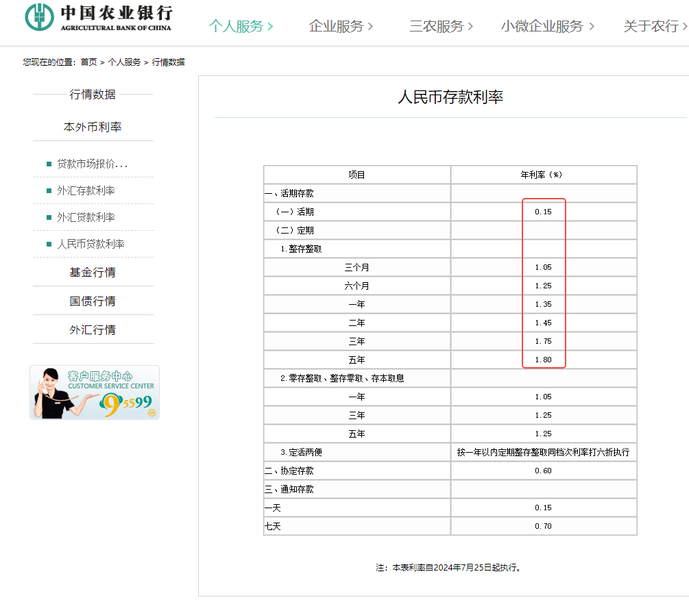Select 本外币利率 in the sidebar
This screenshot has width=689, height=600.
[92, 127]
